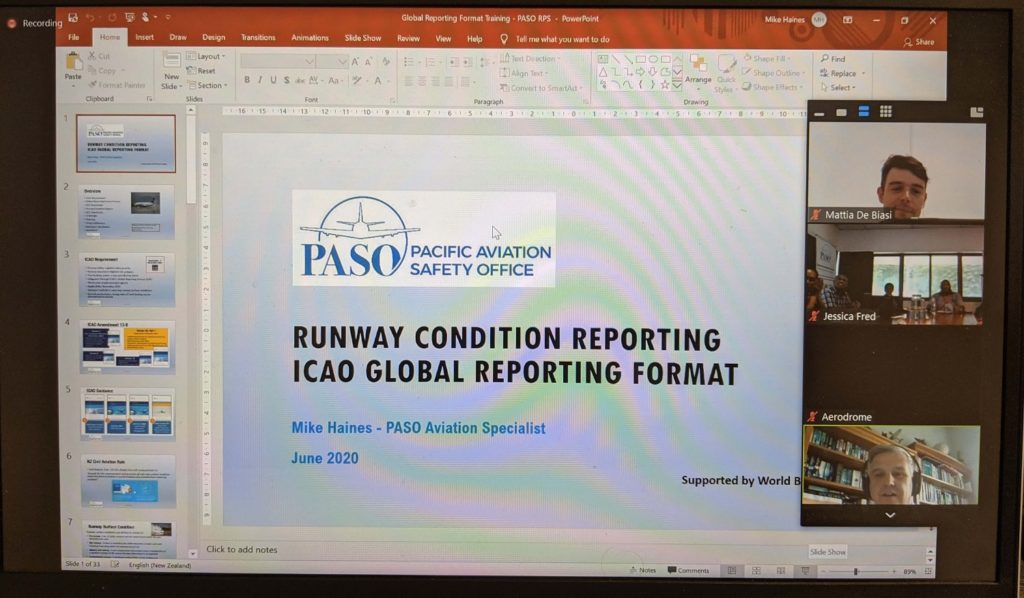This screenshot has width=1024, height=598.
Task: Click the Review tab
Action: point(408,38)
